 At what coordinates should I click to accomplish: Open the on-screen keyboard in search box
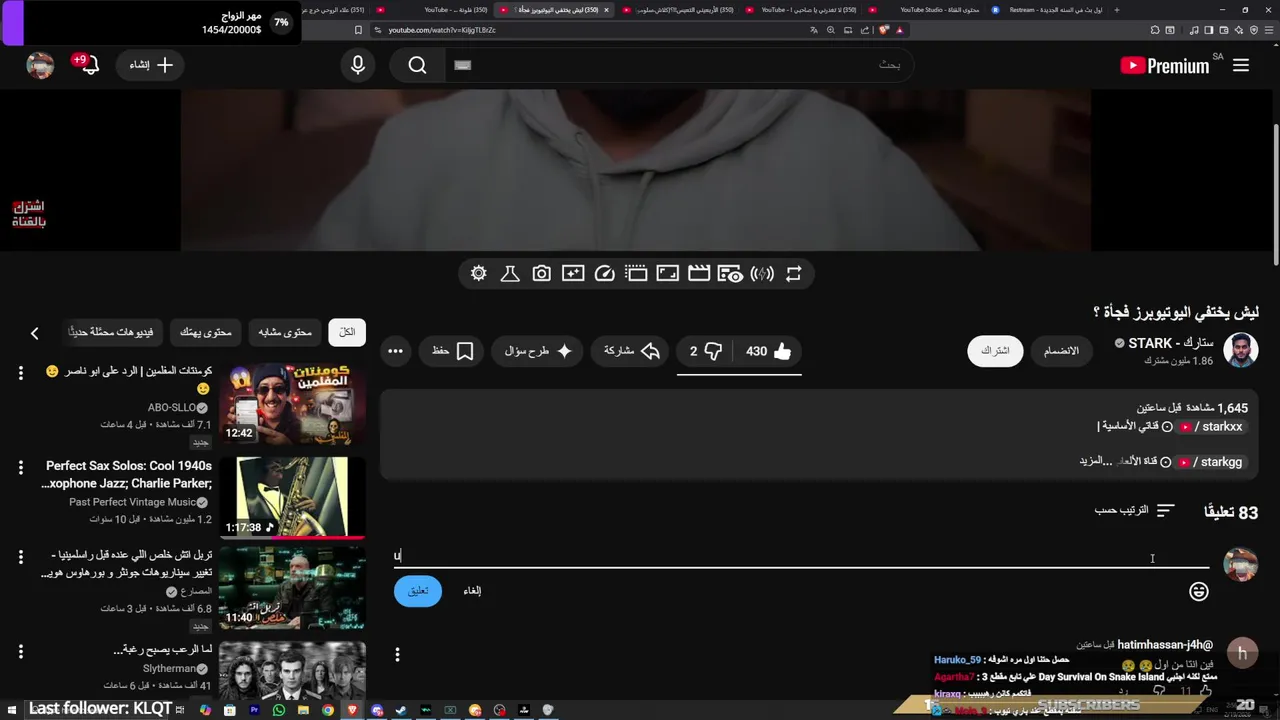coord(462,65)
